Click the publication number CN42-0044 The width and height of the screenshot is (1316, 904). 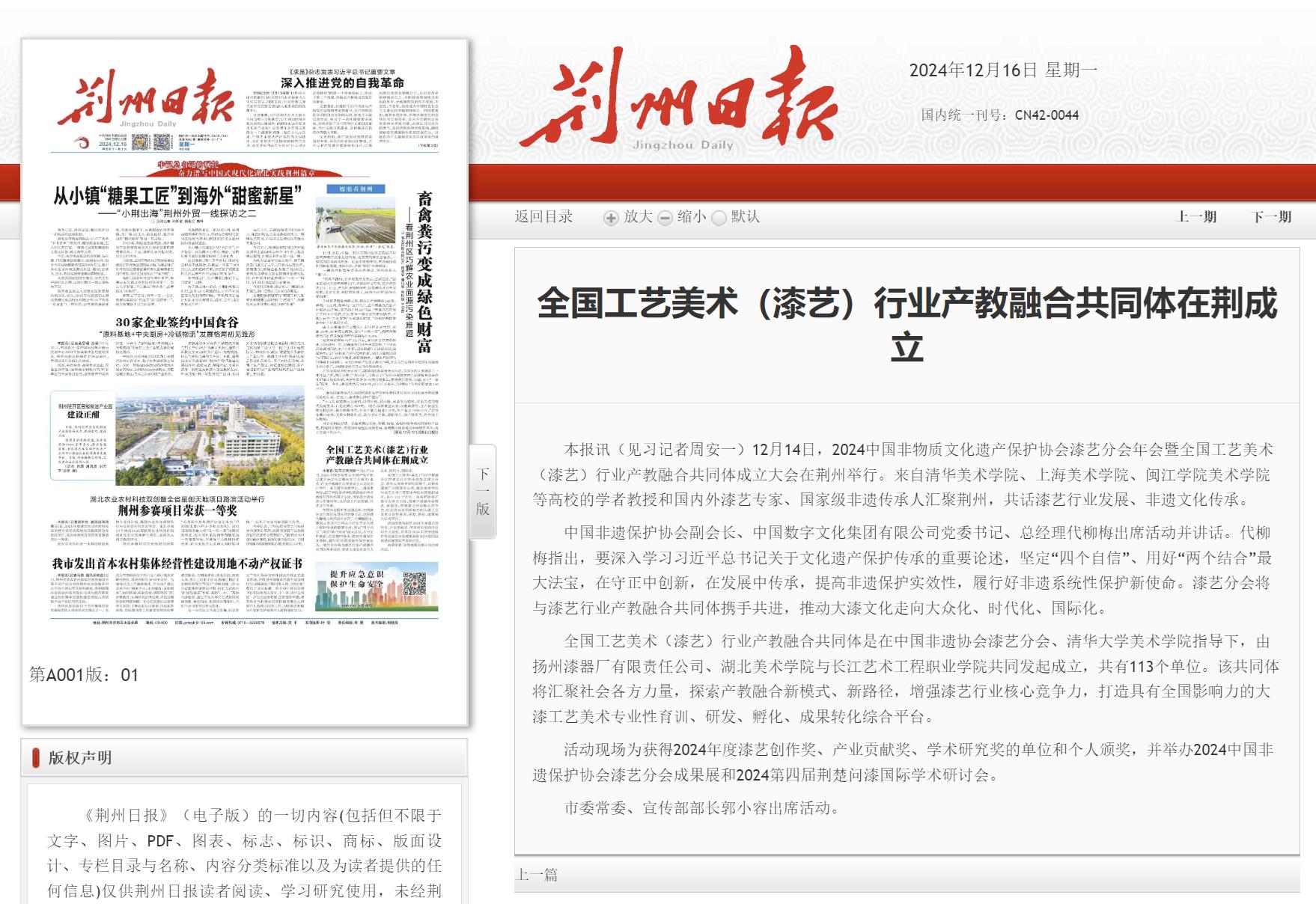click(1047, 115)
